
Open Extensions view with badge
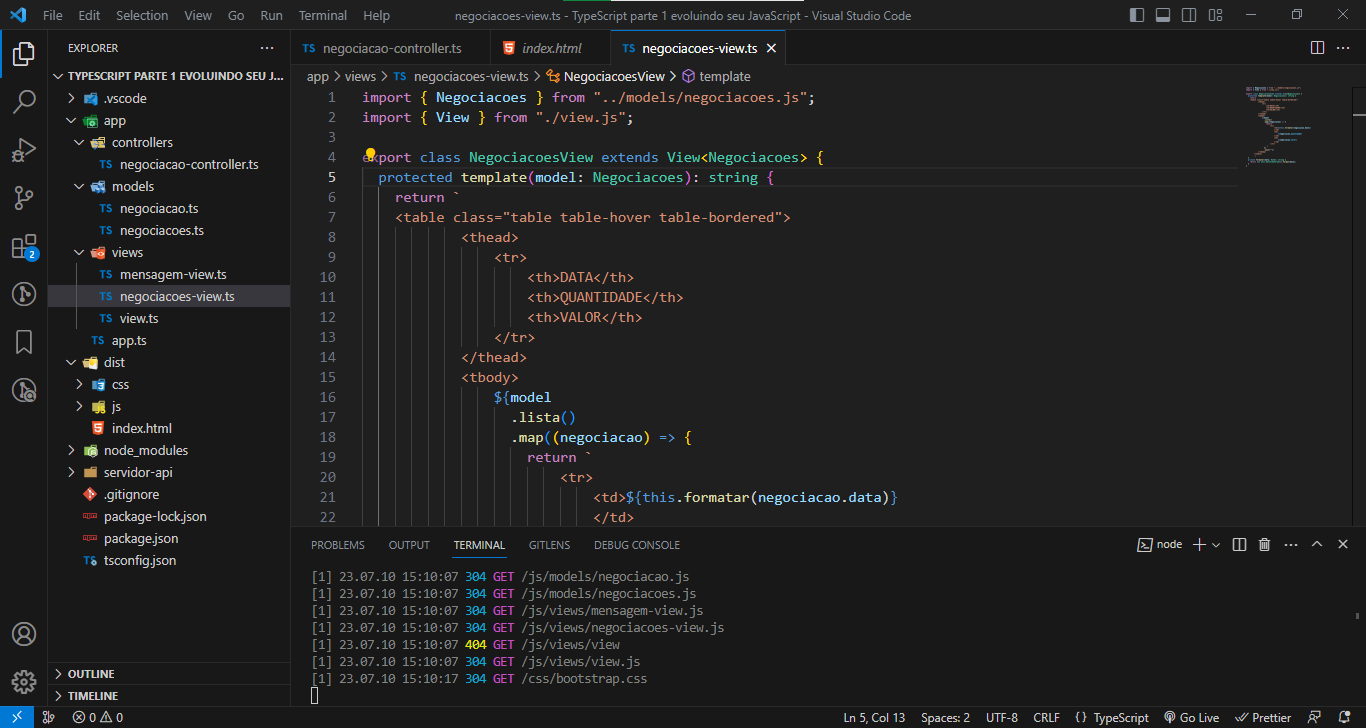pos(24,246)
